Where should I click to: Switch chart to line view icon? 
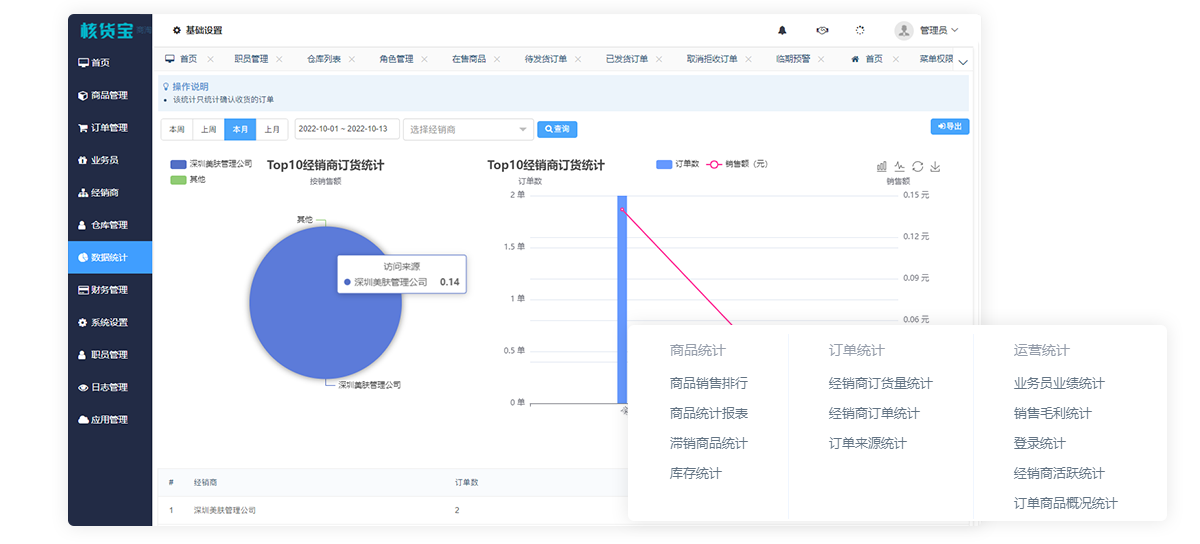click(x=899, y=167)
